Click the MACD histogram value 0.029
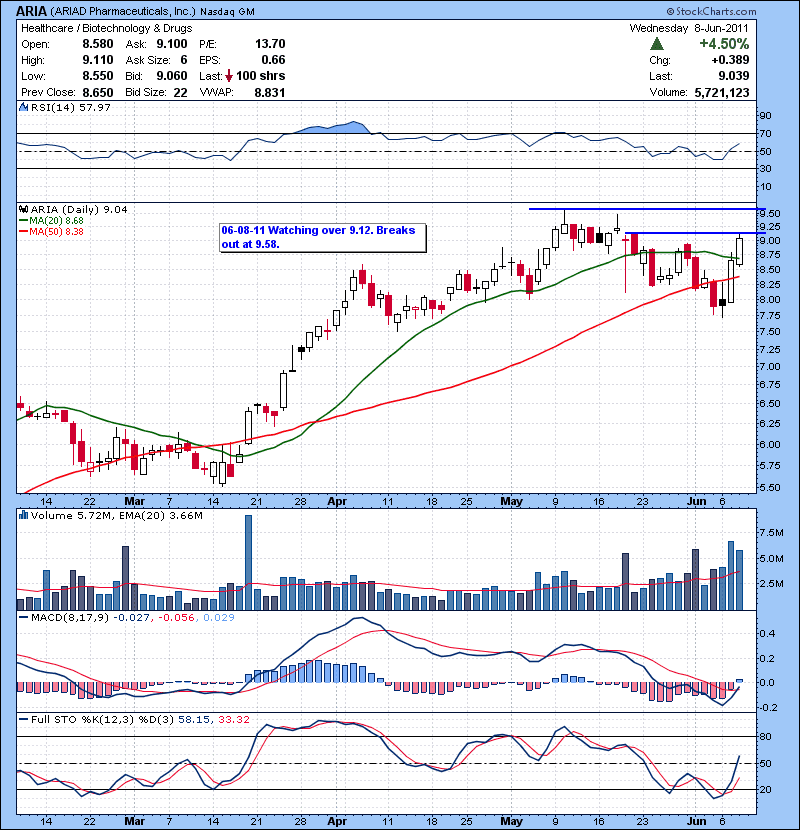The height and width of the screenshot is (830, 800). coord(219,618)
